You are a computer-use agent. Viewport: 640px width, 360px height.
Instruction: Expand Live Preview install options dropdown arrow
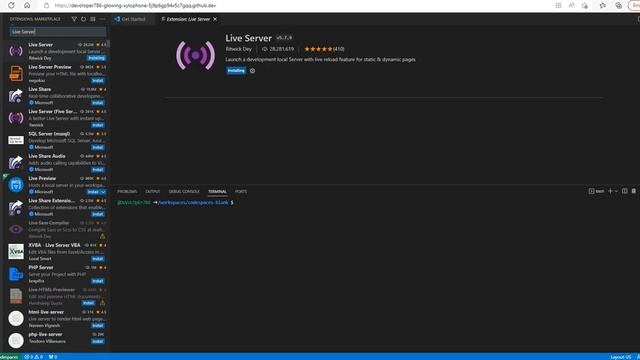[x=103, y=192]
